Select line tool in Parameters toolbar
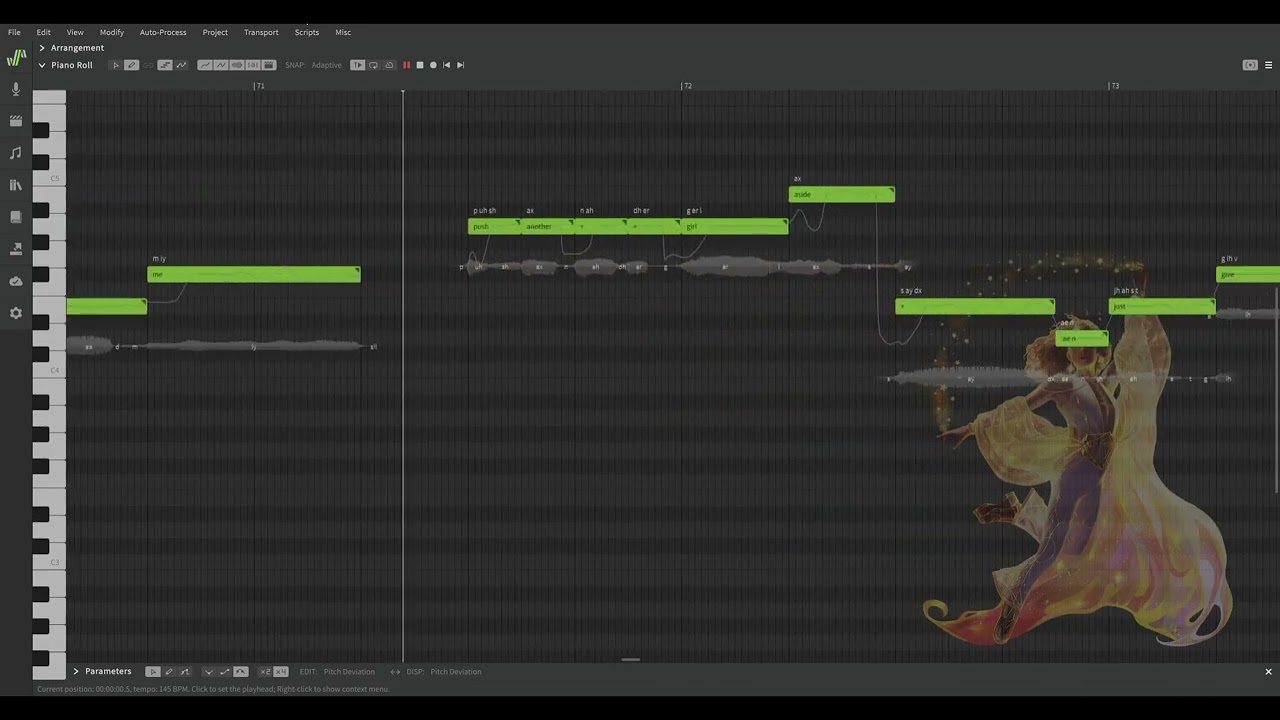 click(185, 672)
